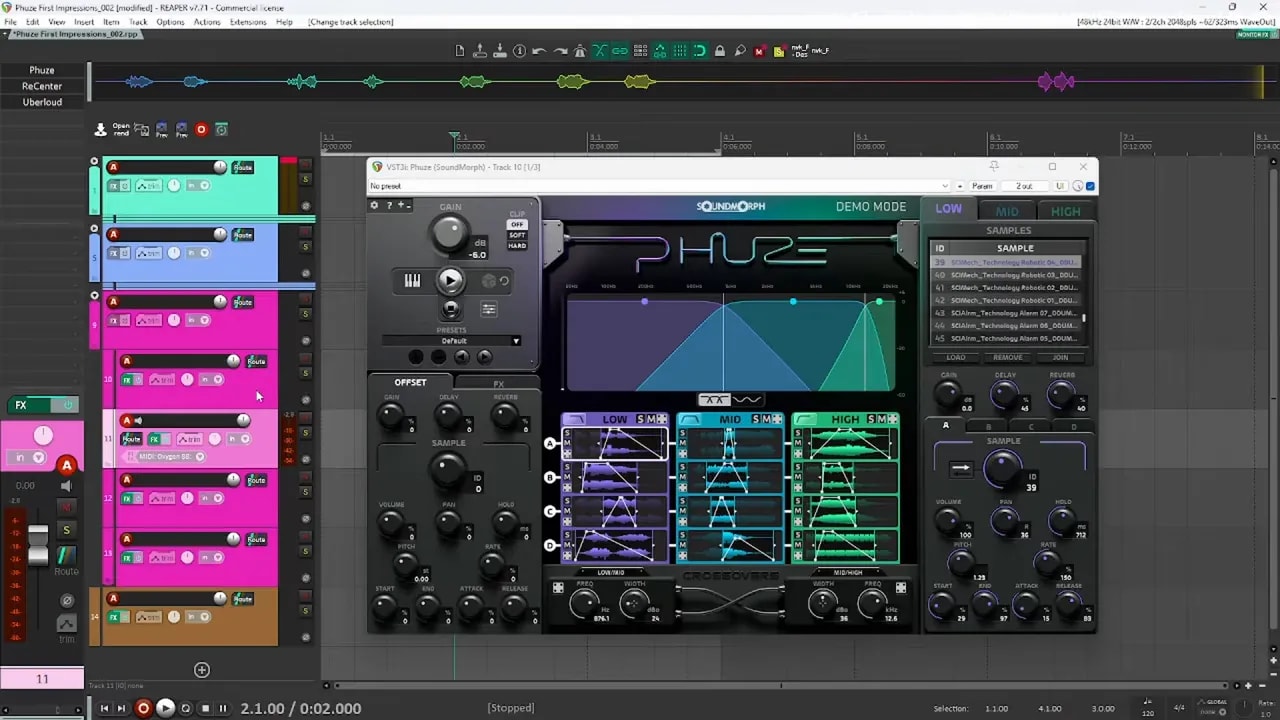Viewport: 1280px width, 720px height.
Task: Open the Track menu
Action: coord(138,21)
